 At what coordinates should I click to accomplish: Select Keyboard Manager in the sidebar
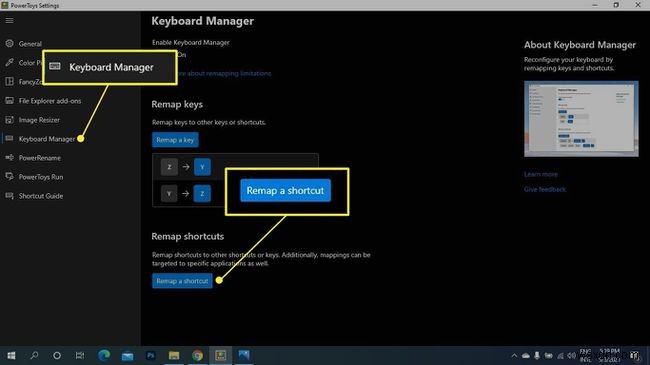[46, 139]
